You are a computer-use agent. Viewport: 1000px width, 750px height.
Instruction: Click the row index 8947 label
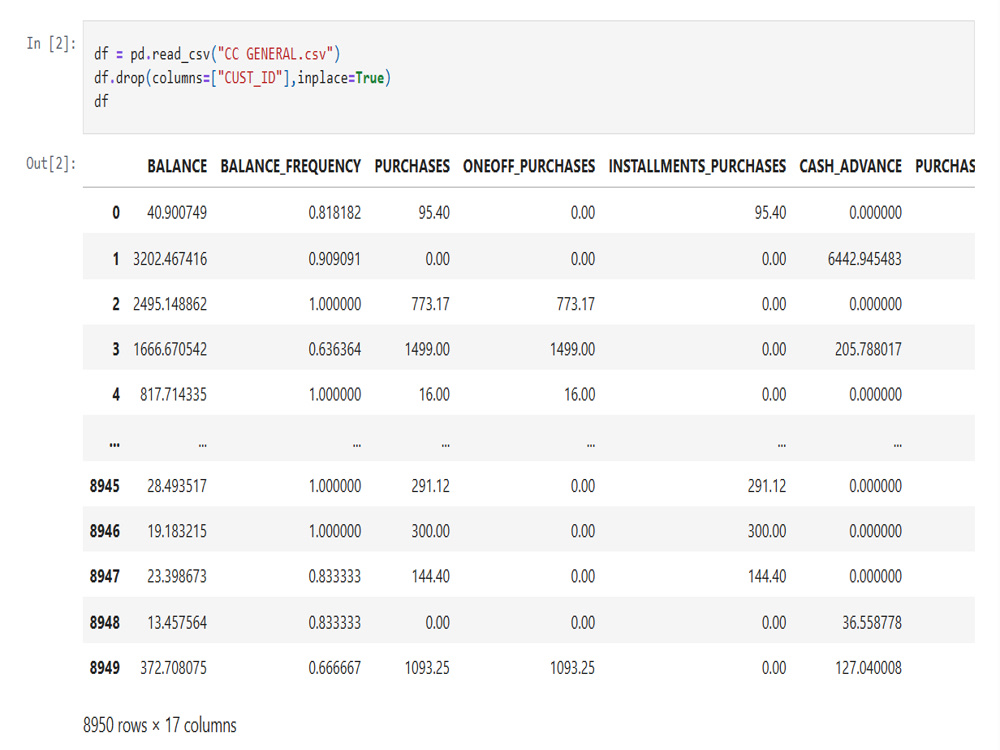point(105,577)
